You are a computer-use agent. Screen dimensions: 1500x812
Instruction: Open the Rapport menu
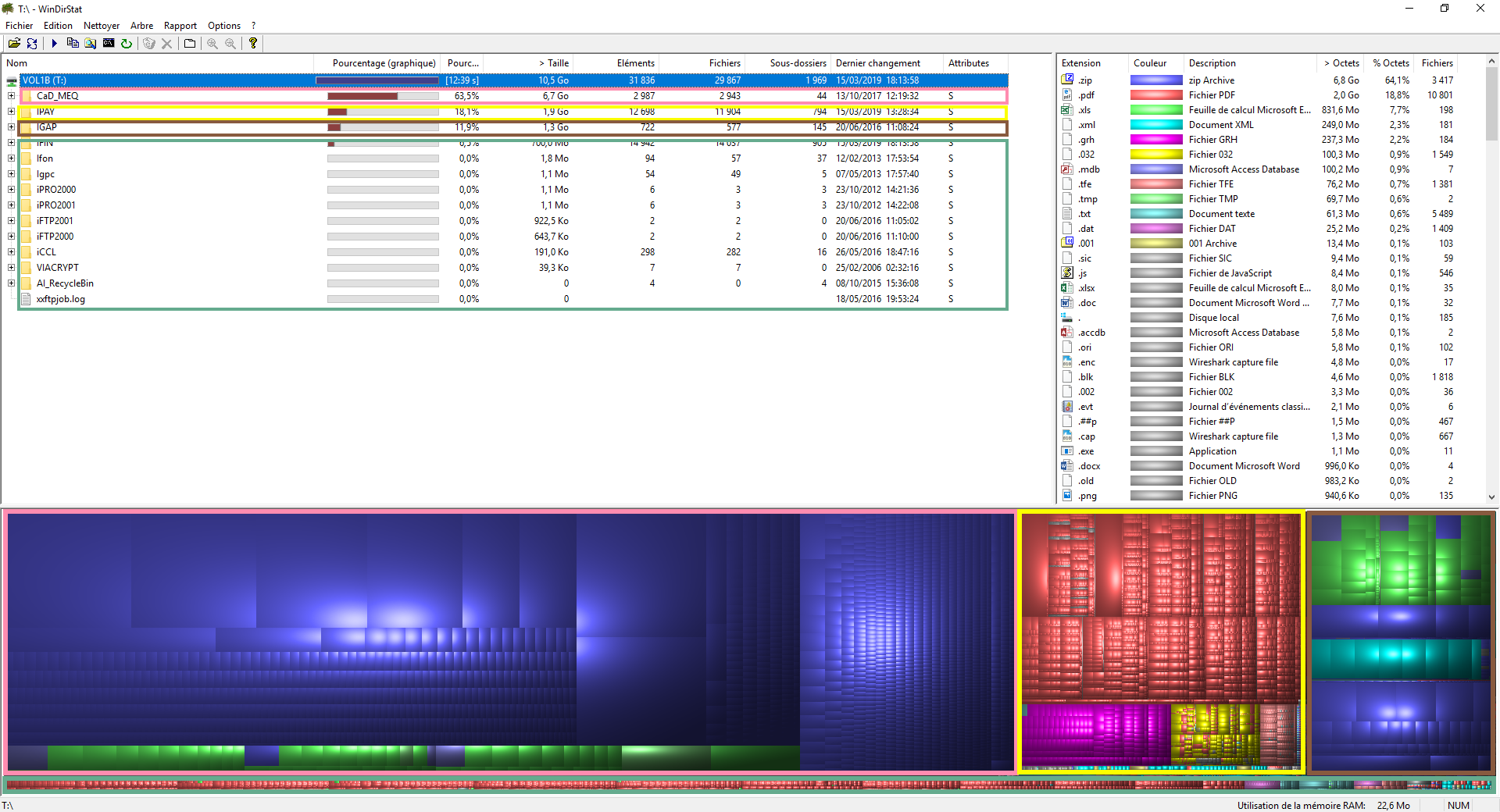[x=180, y=26]
